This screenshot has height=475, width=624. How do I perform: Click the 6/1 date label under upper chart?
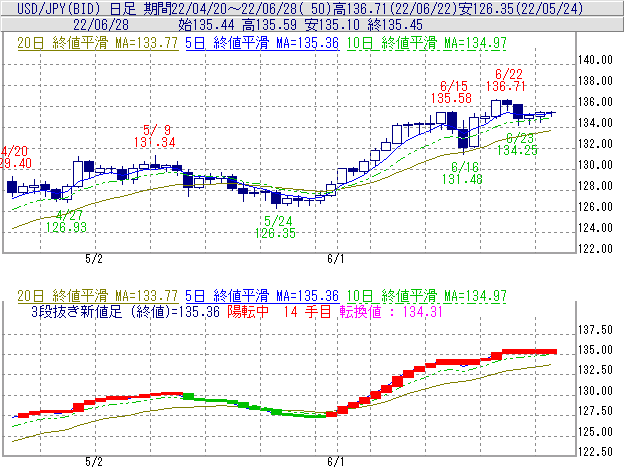coord(336,259)
